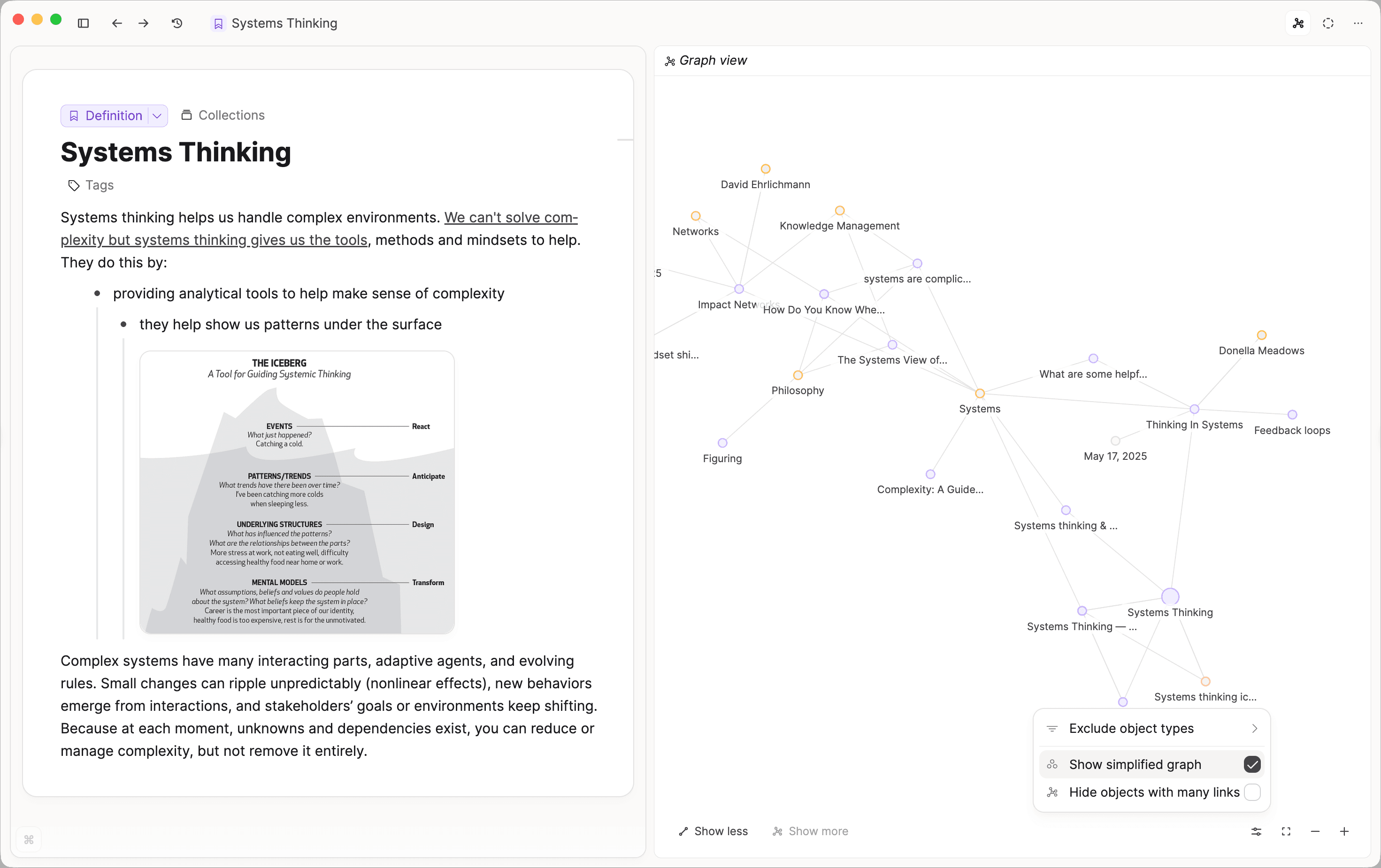This screenshot has height=868, width=1381.
Task: Open the more options ellipsis menu
Action: (1358, 23)
